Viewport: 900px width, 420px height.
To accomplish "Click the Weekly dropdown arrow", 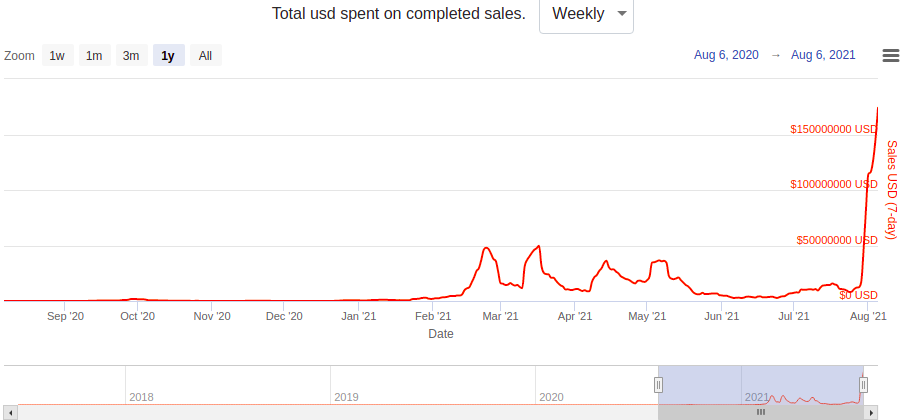I will pyautogui.click(x=622, y=14).
